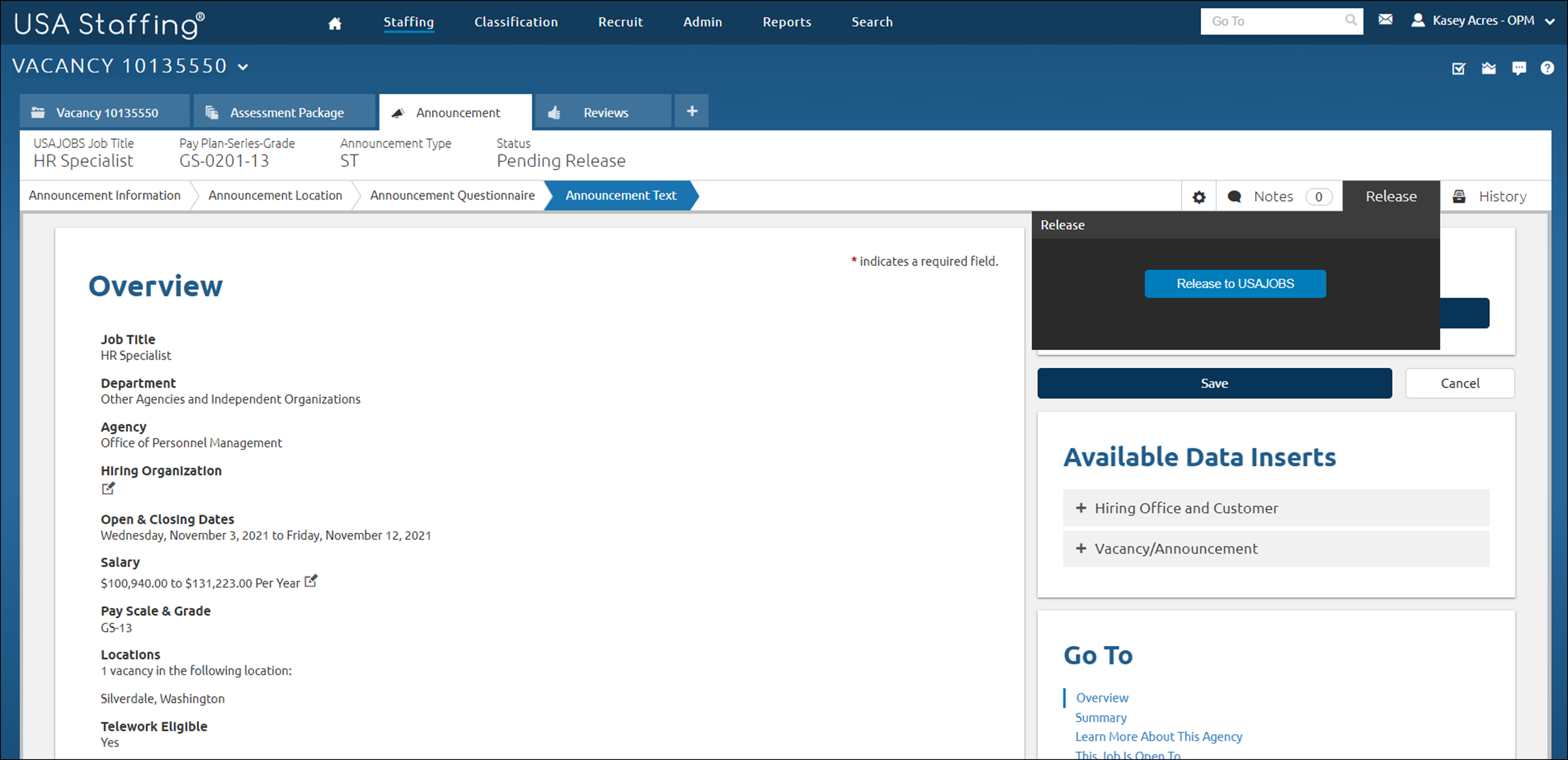Click the search magnifier in Go To box

(x=1350, y=21)
